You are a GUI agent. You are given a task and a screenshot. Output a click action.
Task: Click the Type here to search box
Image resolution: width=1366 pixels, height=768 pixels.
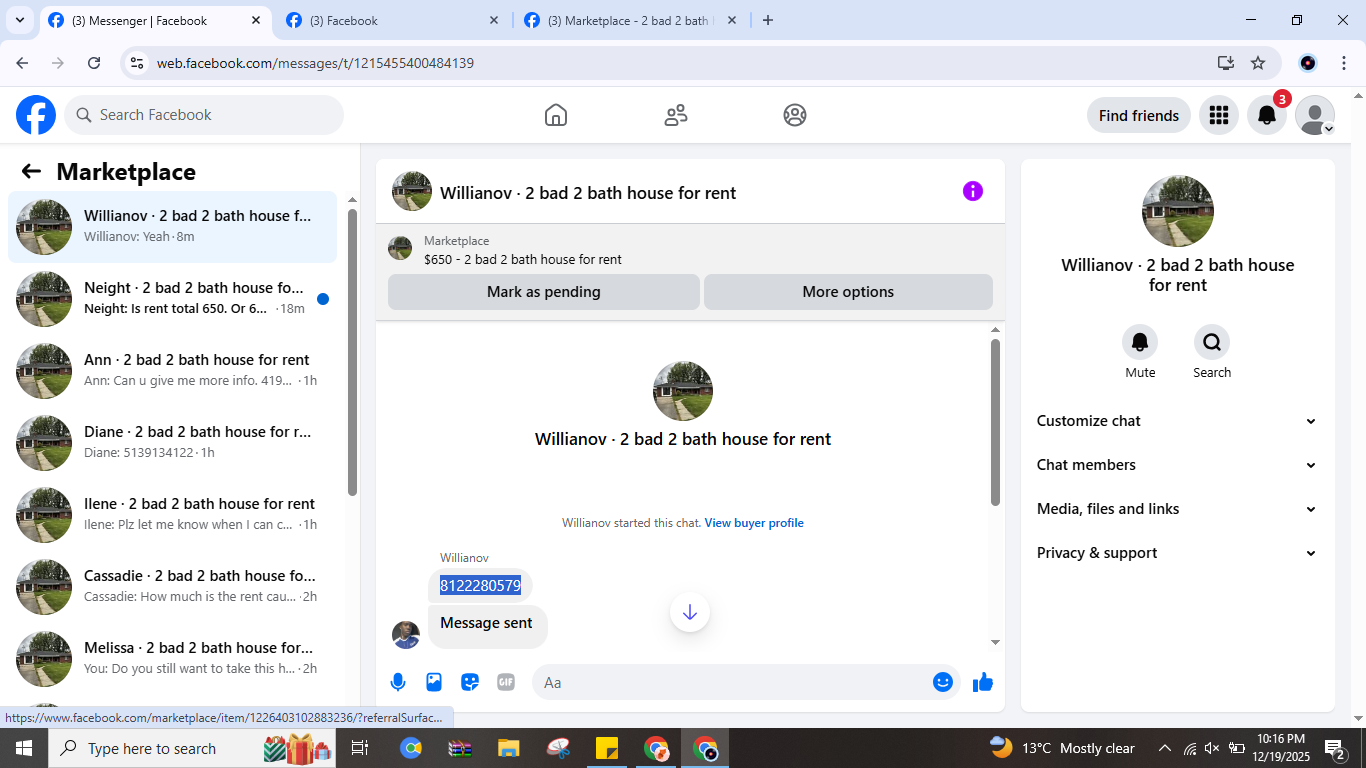click(192, 748)
